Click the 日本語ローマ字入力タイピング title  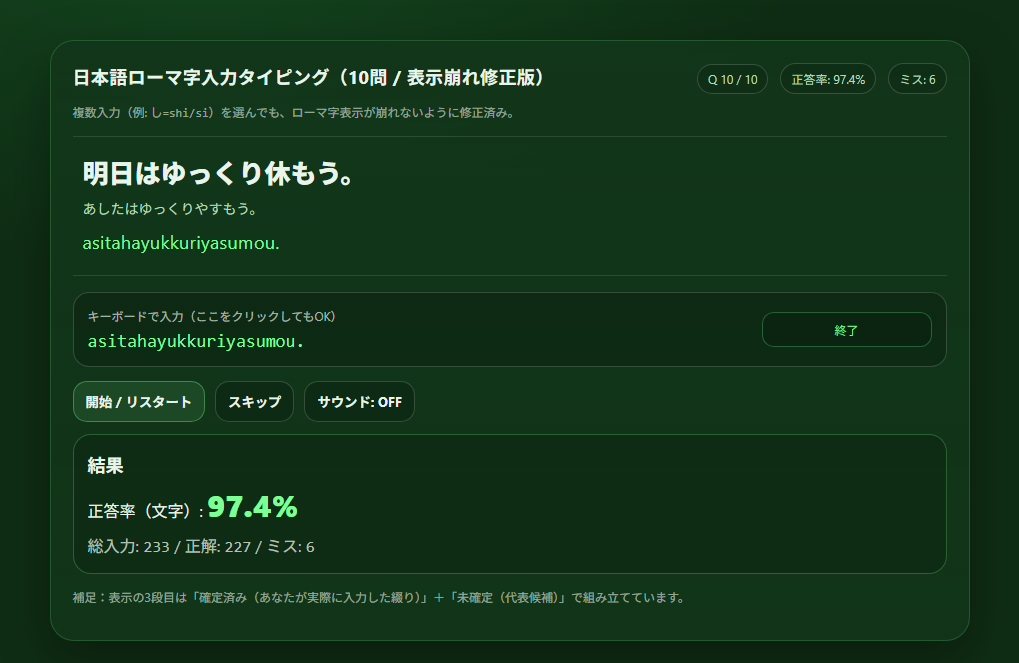point(309,78)
